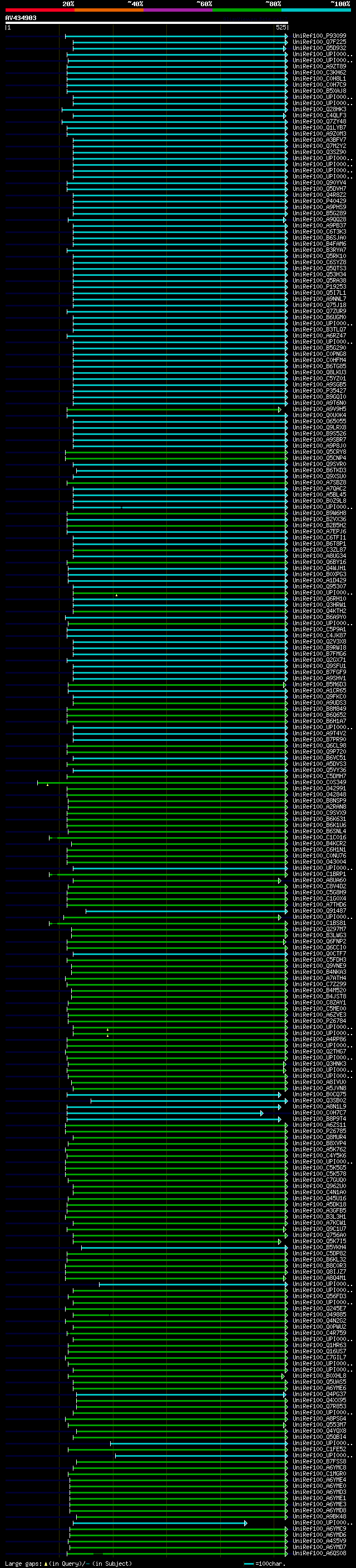Screen dimensions: 356x1568
Task: Select the UniRef100_A6QSQ8 label
Action: (319, 1553)
